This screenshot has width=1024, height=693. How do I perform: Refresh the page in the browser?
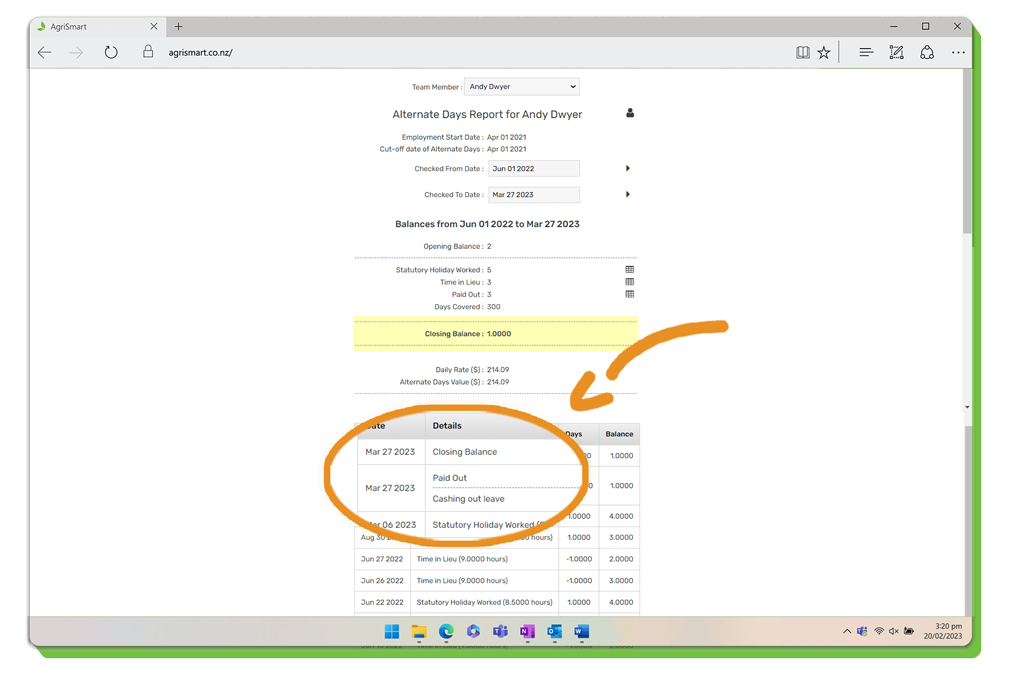coord(111,53)
